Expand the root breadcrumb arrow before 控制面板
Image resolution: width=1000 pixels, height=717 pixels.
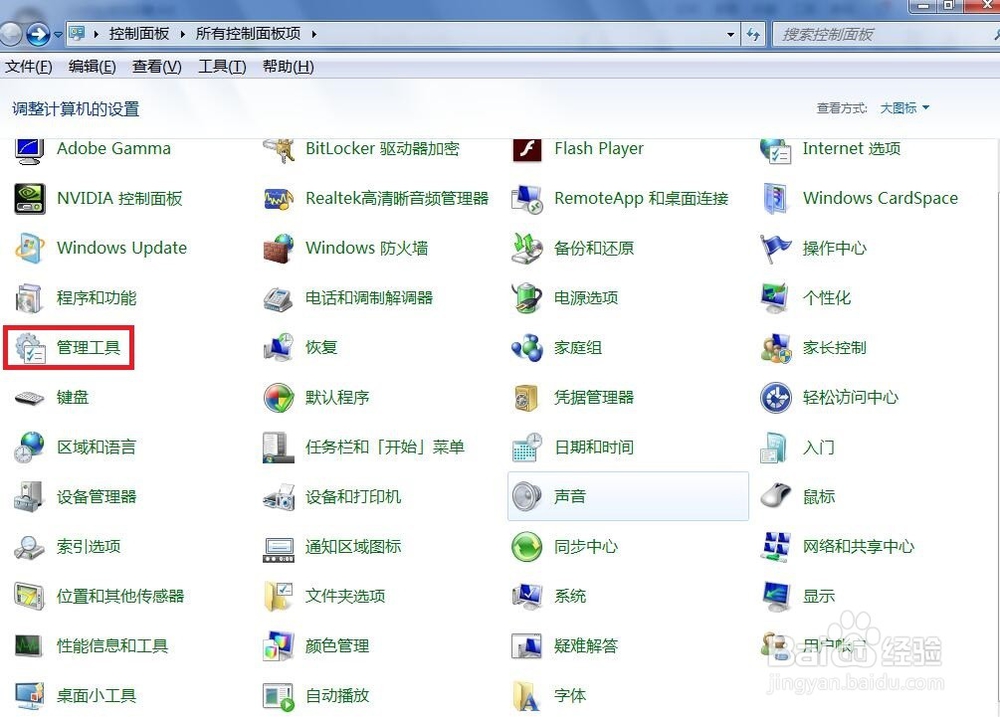tap(96, 34)
